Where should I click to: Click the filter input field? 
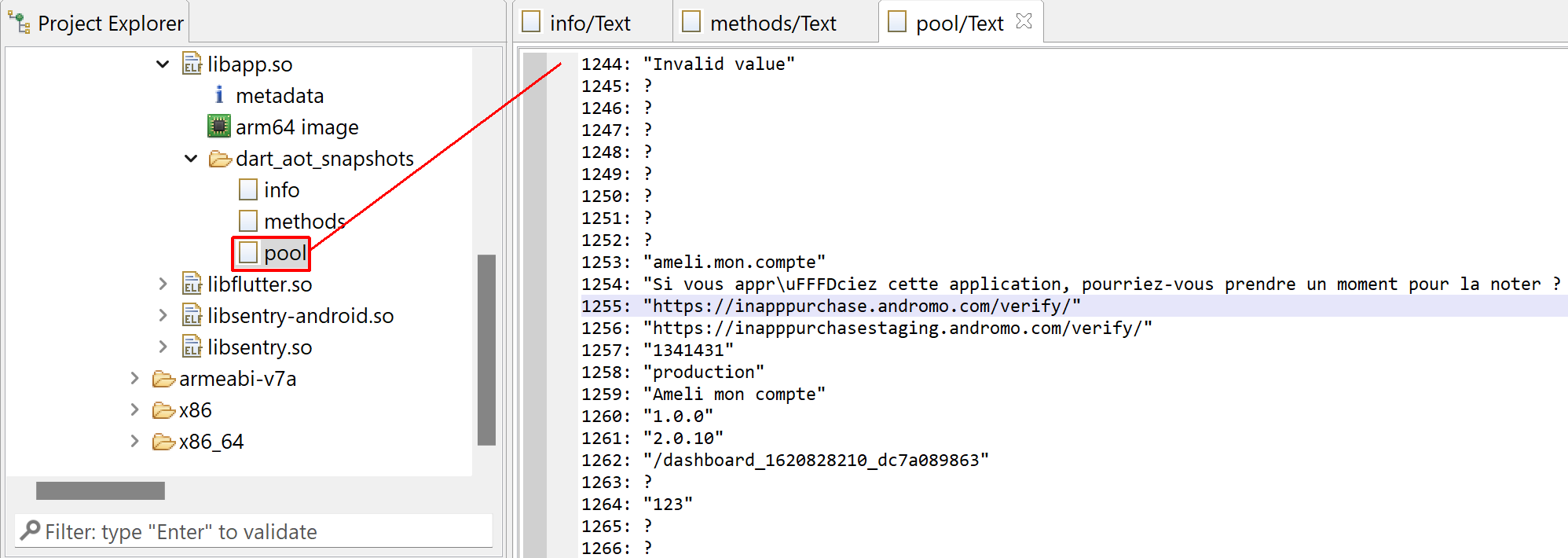tap(254, 531)
